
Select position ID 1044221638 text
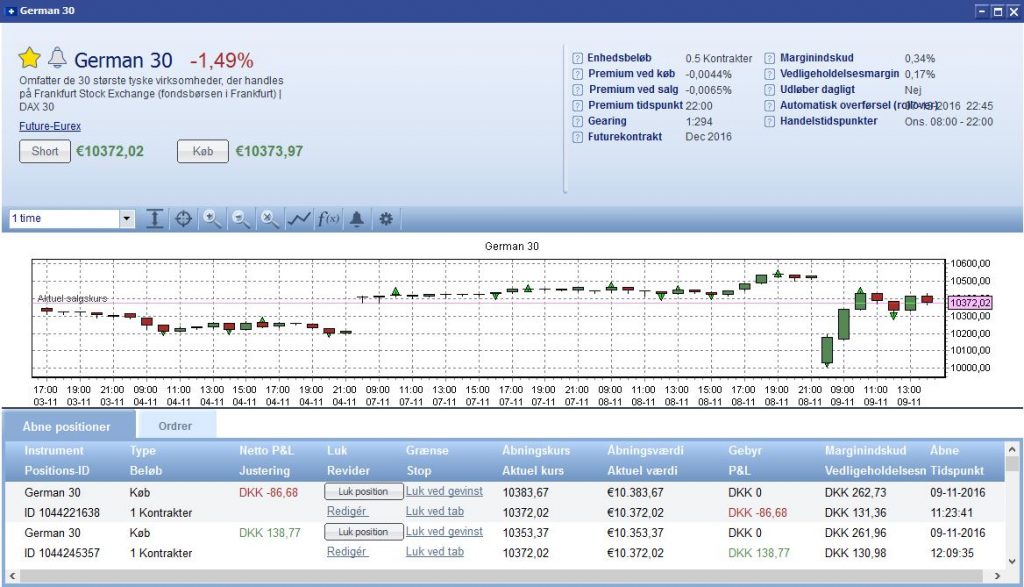(62, 513)
